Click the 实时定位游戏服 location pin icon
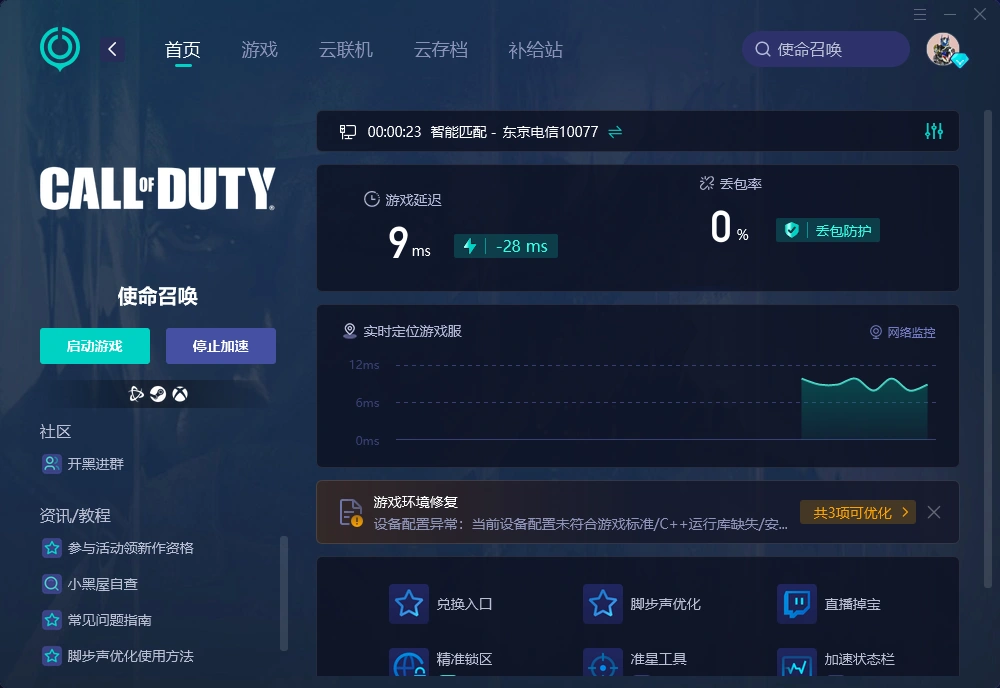The image size is (1000, 688). 349,331
